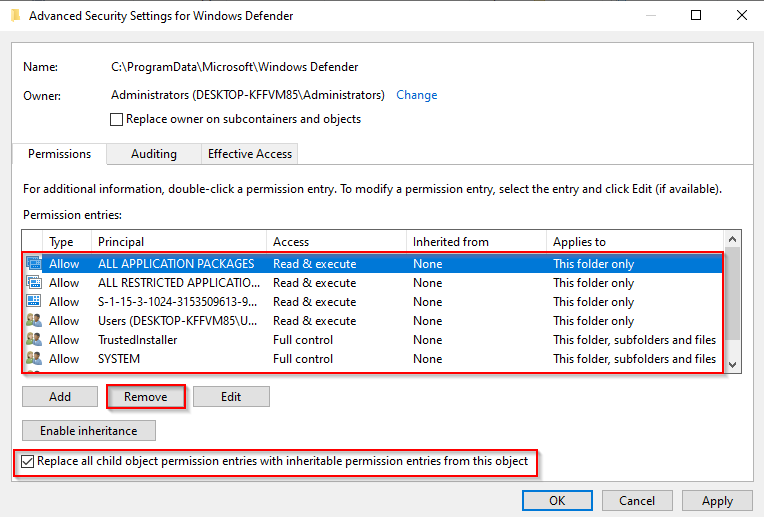Click the permission list scroll down arrow
The image size is (764, 517).
tap(732, 364)
